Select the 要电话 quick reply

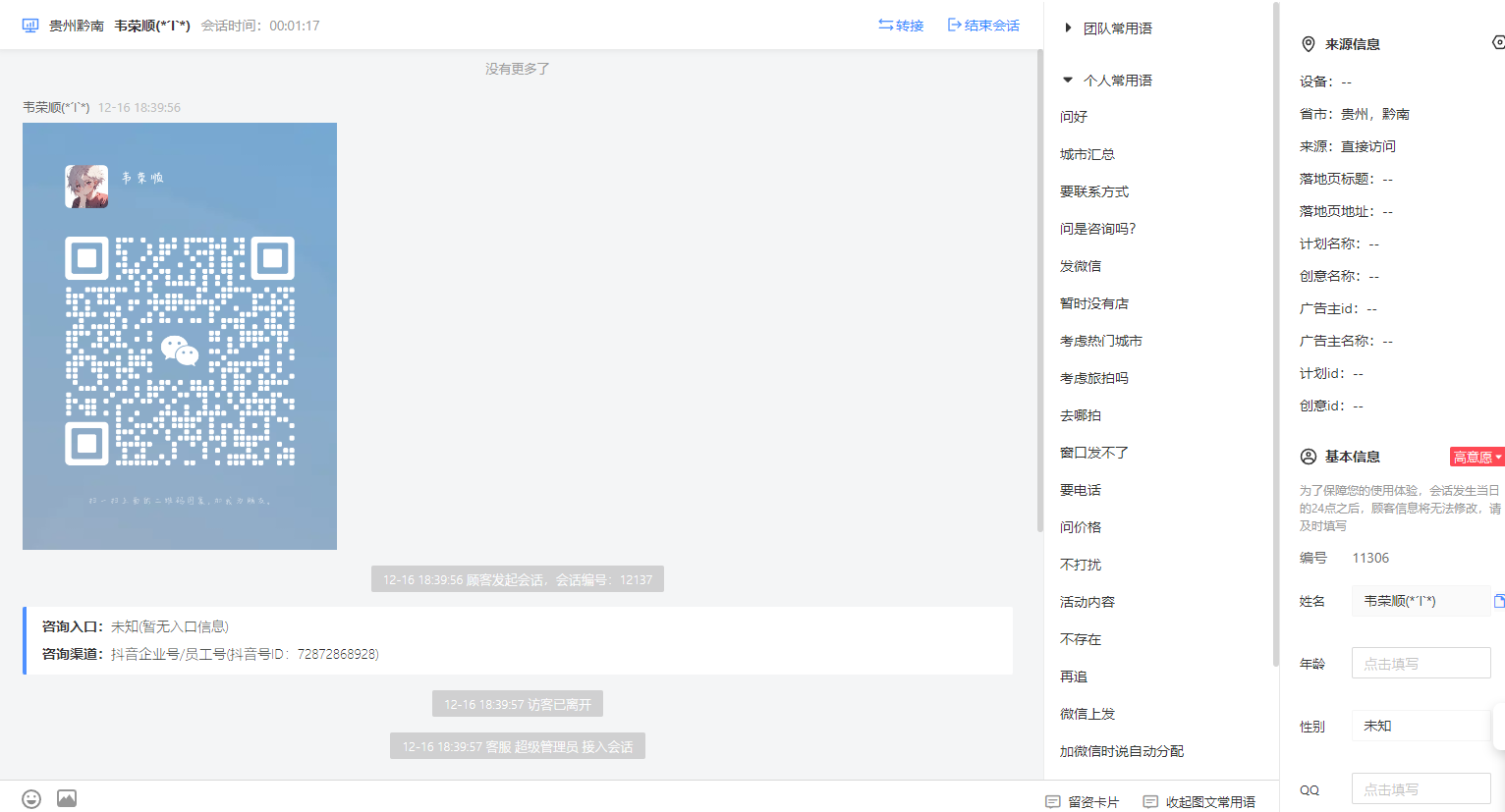click(x=1081, y=490)
